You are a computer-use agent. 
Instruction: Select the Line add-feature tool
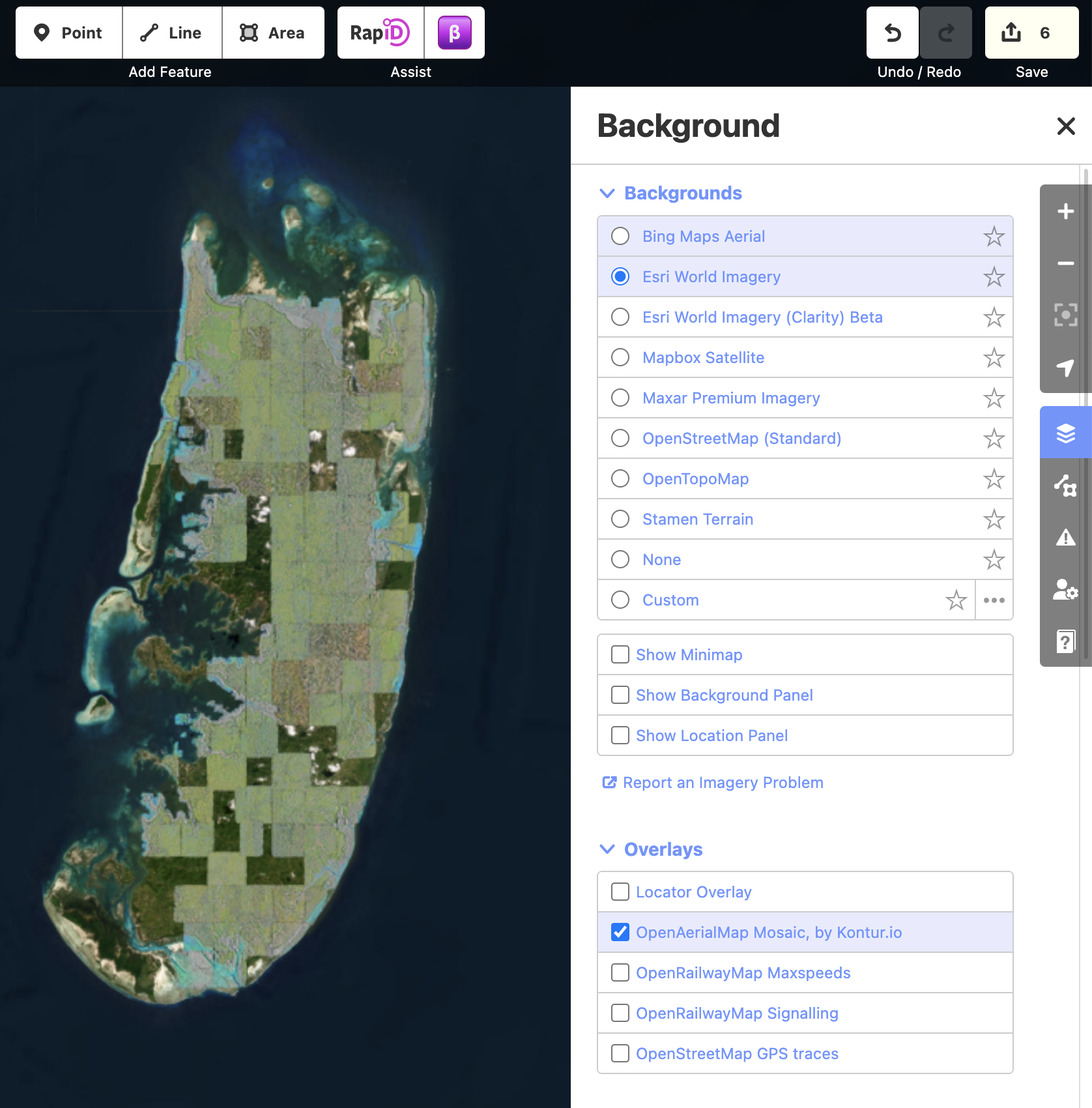(172, 33)
